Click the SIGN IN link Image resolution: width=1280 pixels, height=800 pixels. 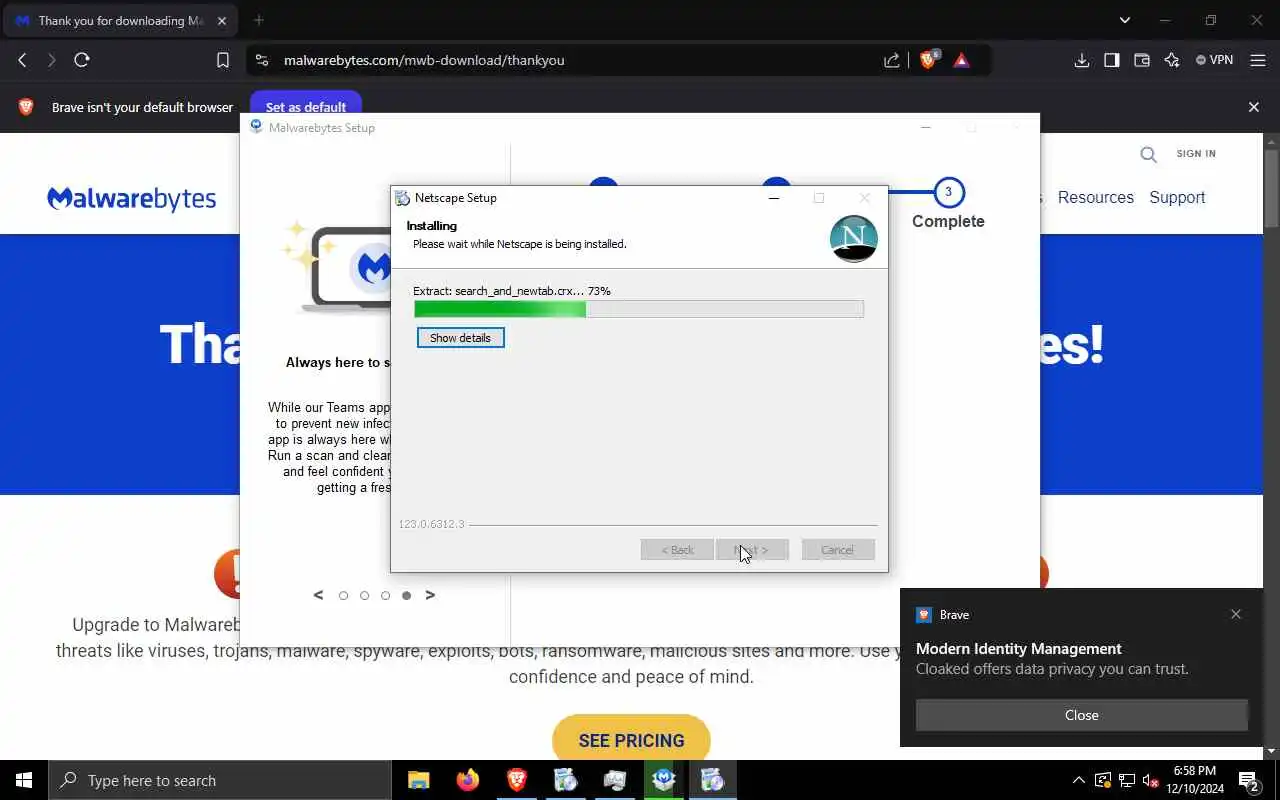point(1196,153)
